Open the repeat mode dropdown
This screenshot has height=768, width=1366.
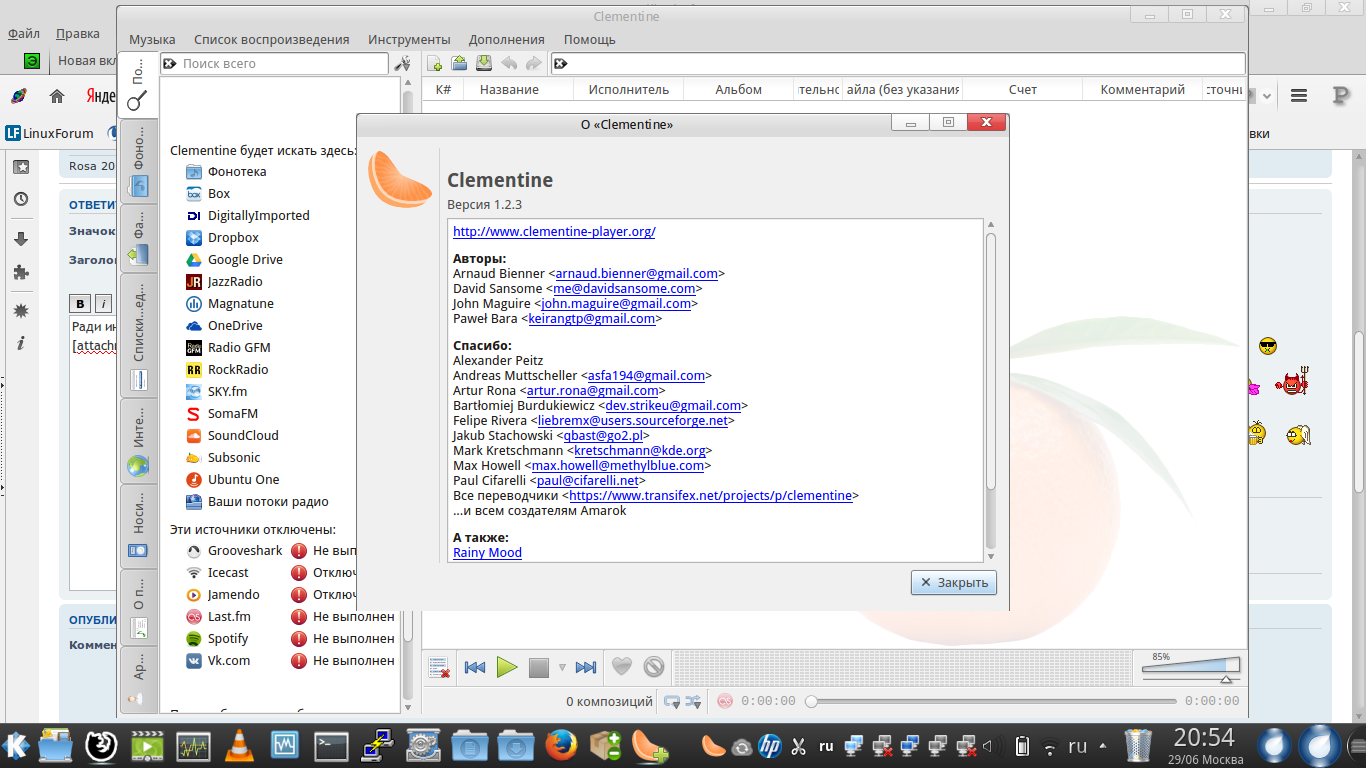674,702
